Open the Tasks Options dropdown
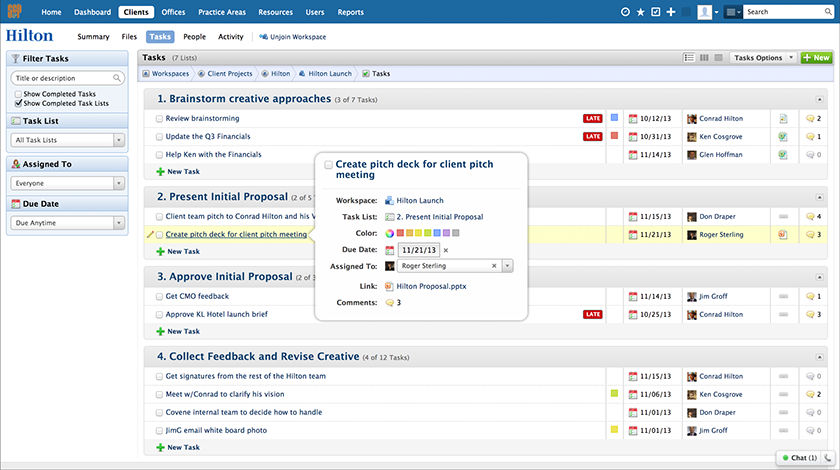Screen dimensions: 840x470 (762, 58)
